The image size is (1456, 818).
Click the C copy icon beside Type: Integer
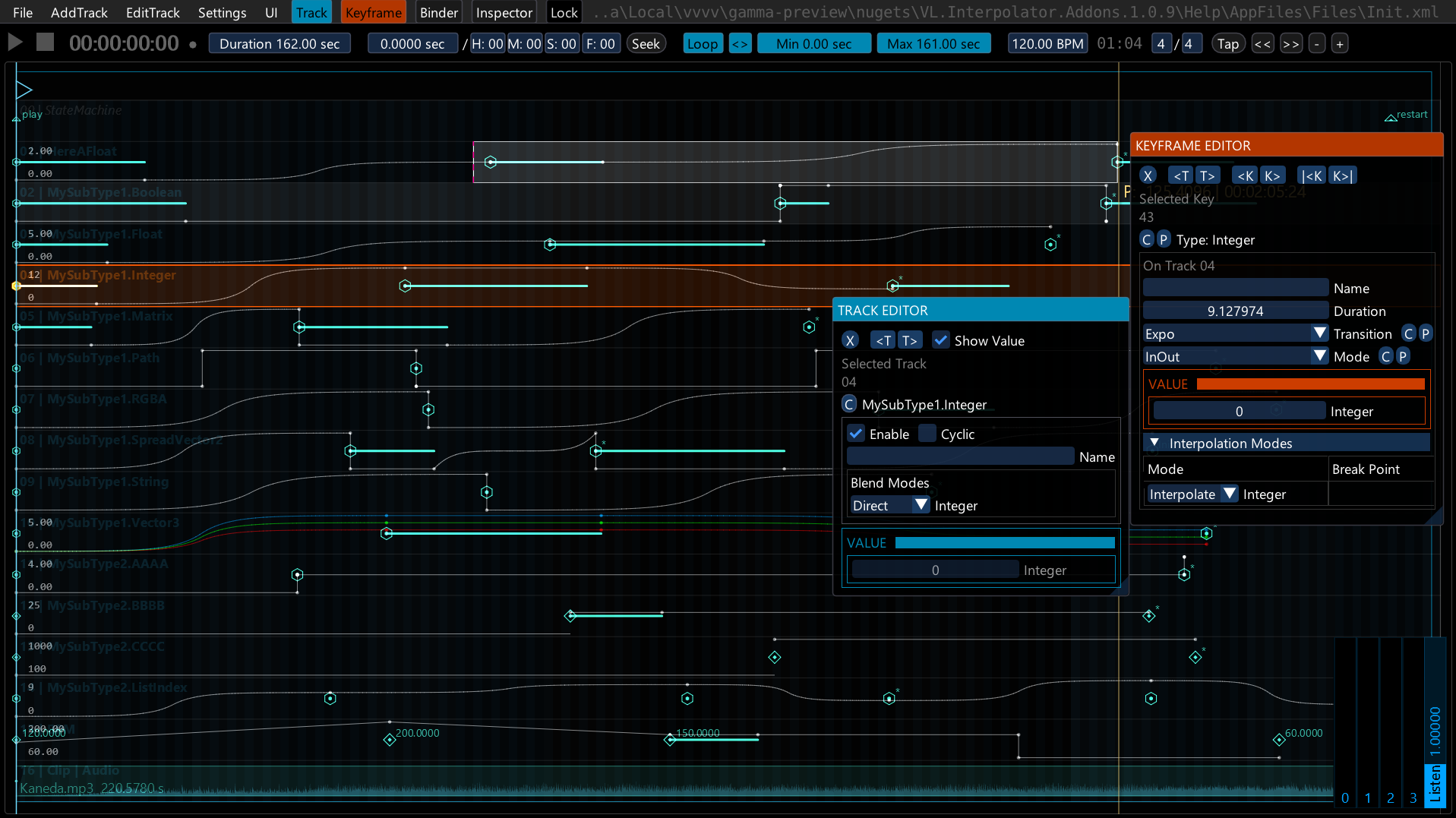click(1147, 239)
